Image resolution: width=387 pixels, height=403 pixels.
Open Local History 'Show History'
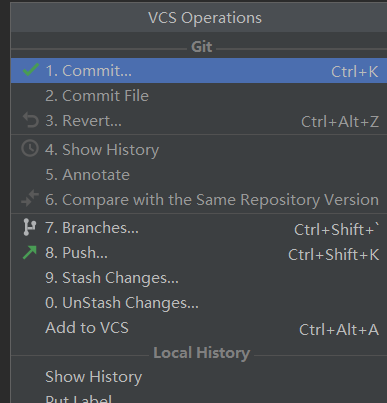point(199,377)
